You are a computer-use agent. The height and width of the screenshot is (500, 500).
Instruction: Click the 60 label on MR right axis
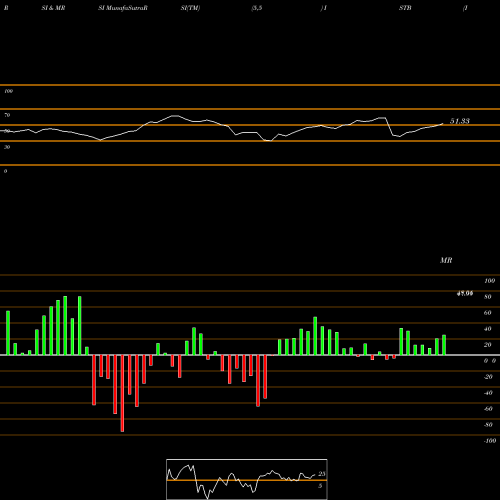(488, 313)
